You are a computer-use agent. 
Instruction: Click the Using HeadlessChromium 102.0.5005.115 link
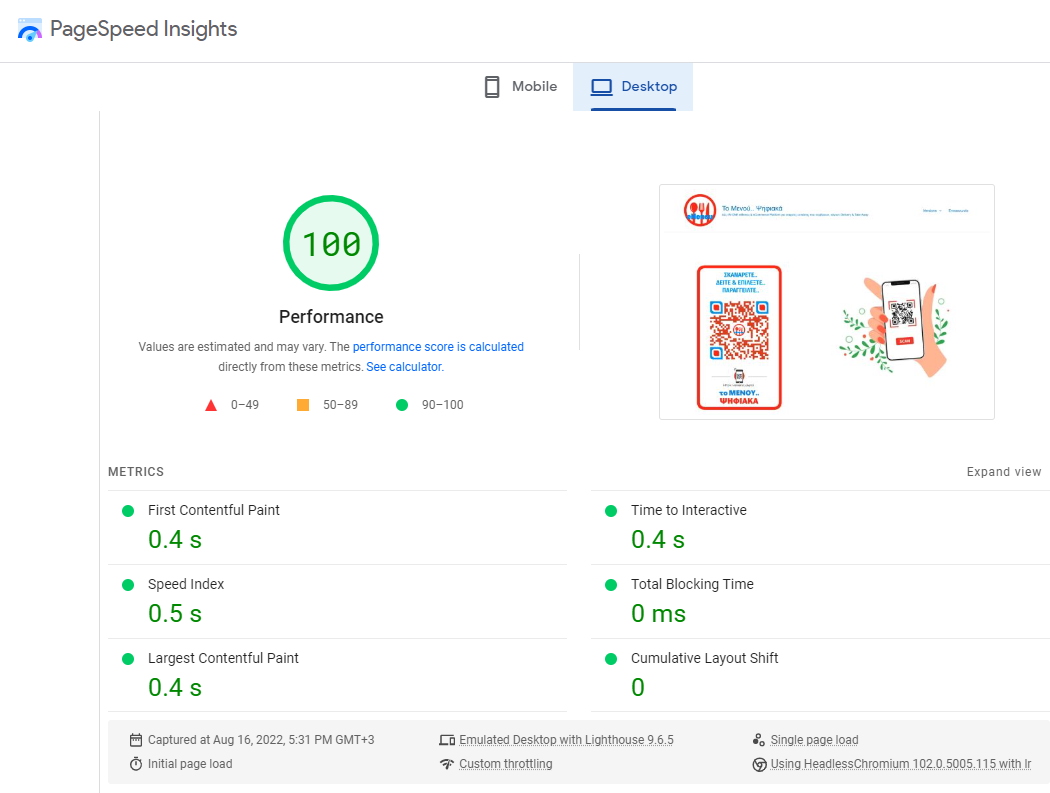(x=901, y=764)
